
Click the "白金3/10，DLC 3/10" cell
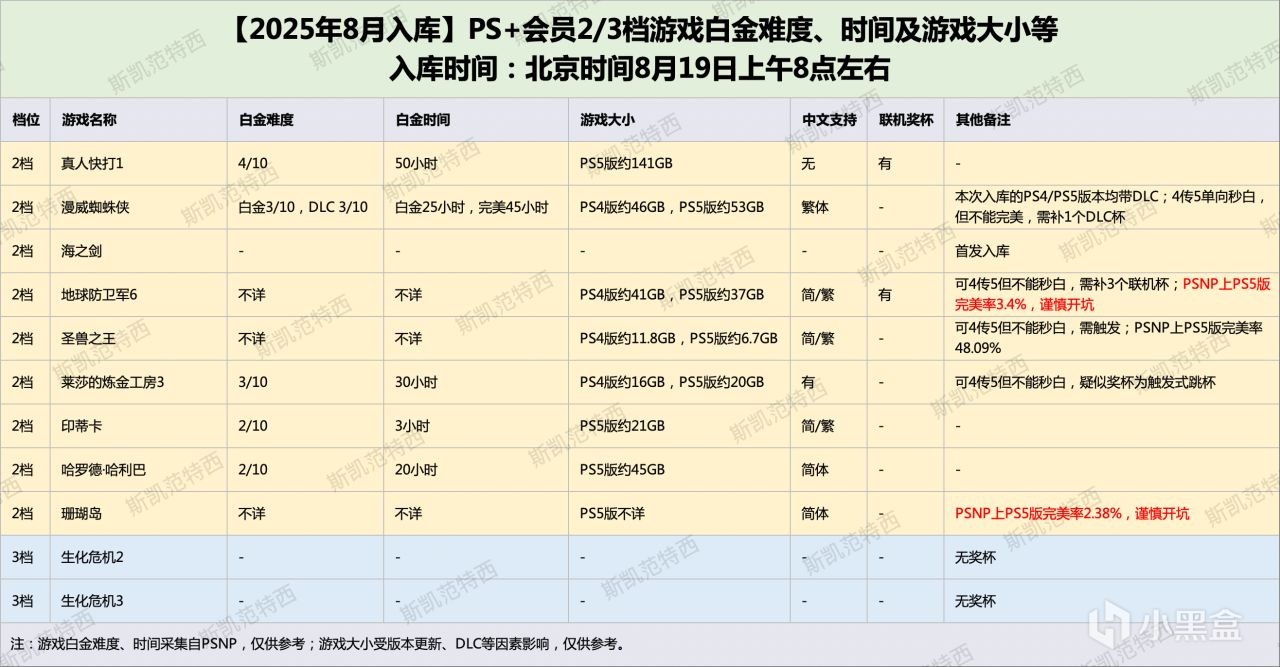click(303, 207)
